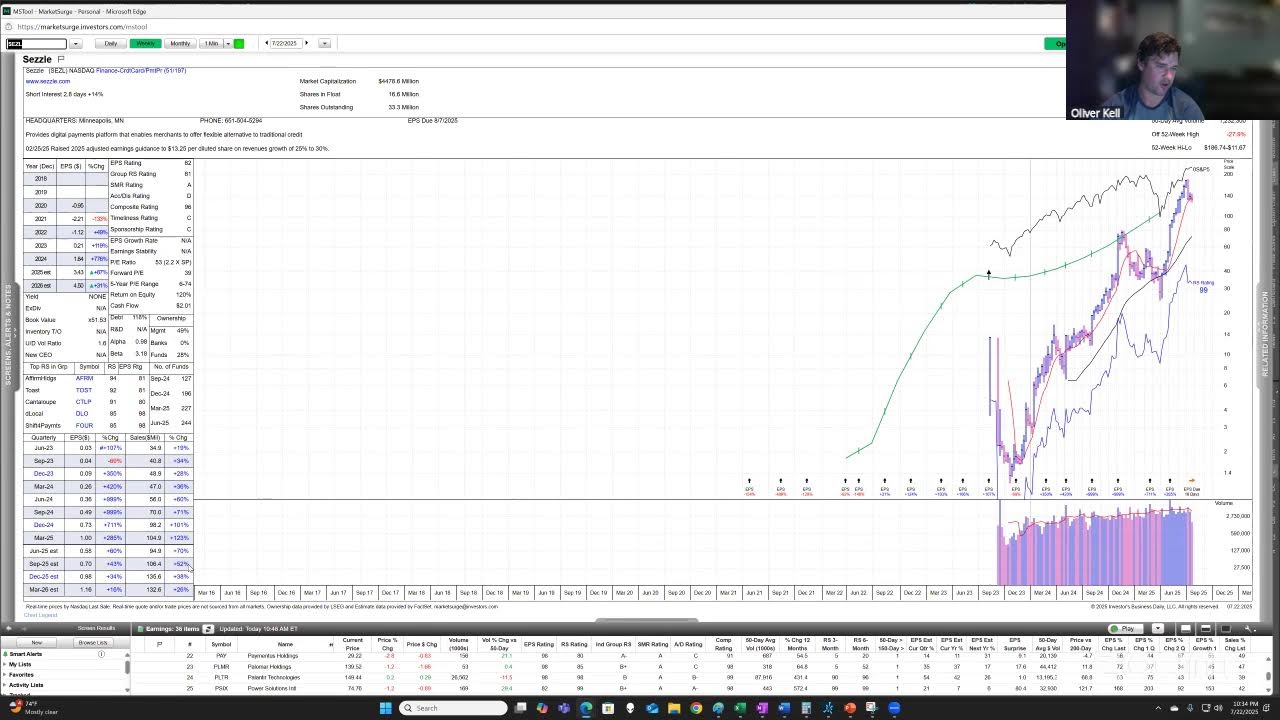This screenshot has height=720, width=1280.
Task: Open the intraday interval dropdown next to 1 Min
Action: tap(228, 43)
